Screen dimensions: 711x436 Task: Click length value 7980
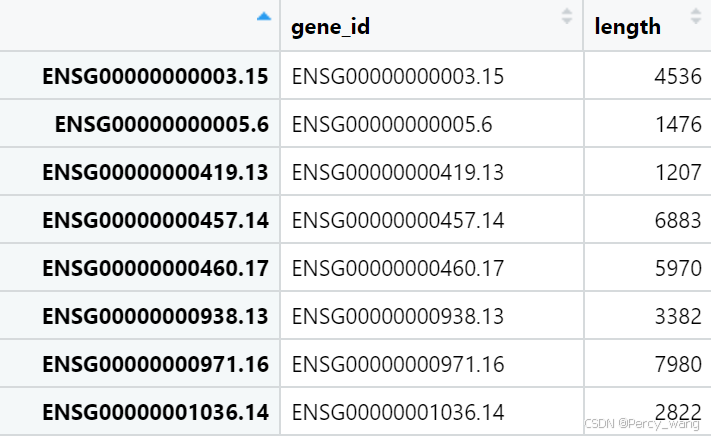[x=678, y=364]
